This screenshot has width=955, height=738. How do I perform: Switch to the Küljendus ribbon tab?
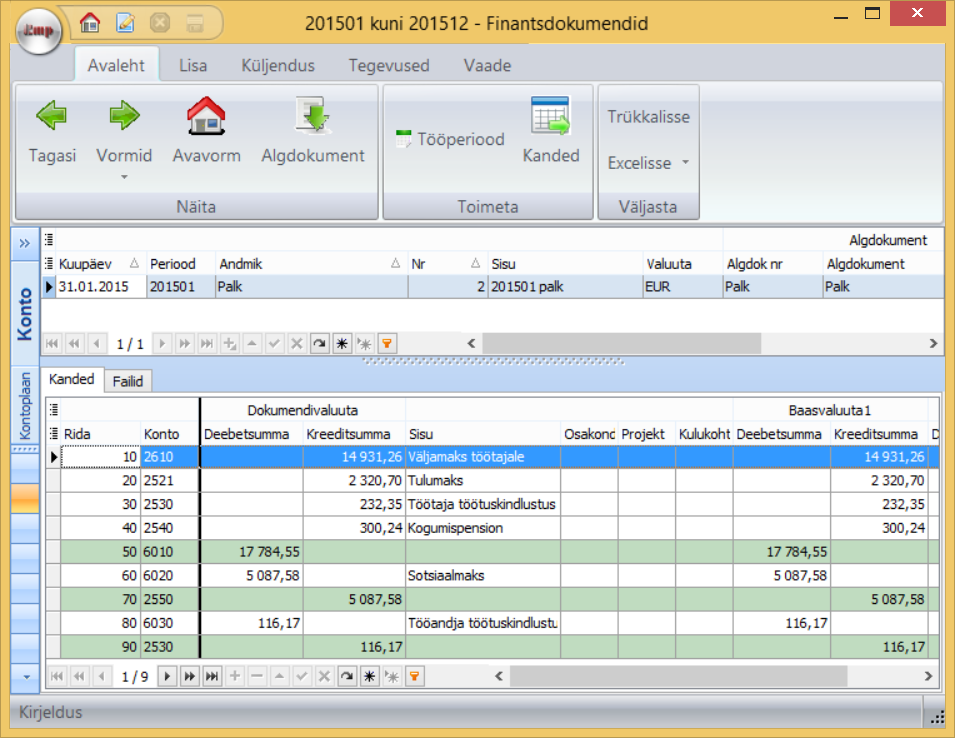277,66
